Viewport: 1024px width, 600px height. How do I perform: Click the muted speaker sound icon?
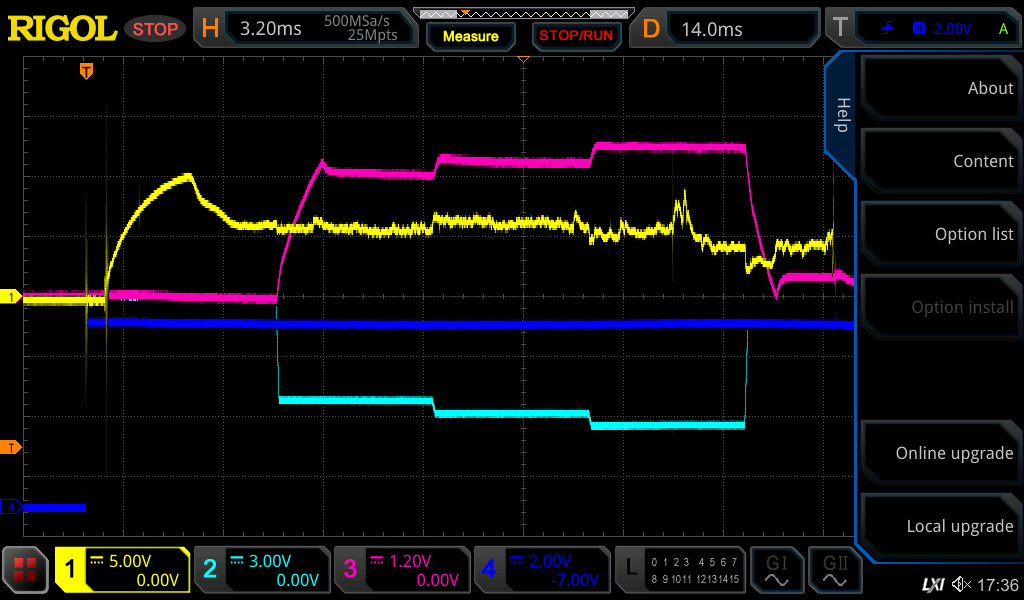pos(961,584)
